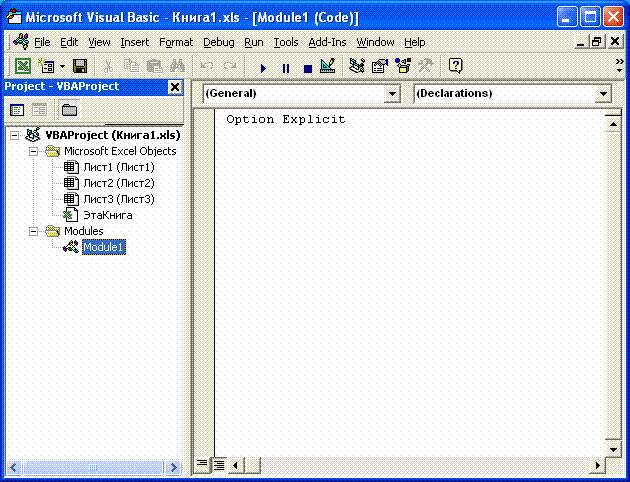The height and width of the screenshot is (482, 630).
Task: Open the Add-Ins menu
Action: click(327, 42)
